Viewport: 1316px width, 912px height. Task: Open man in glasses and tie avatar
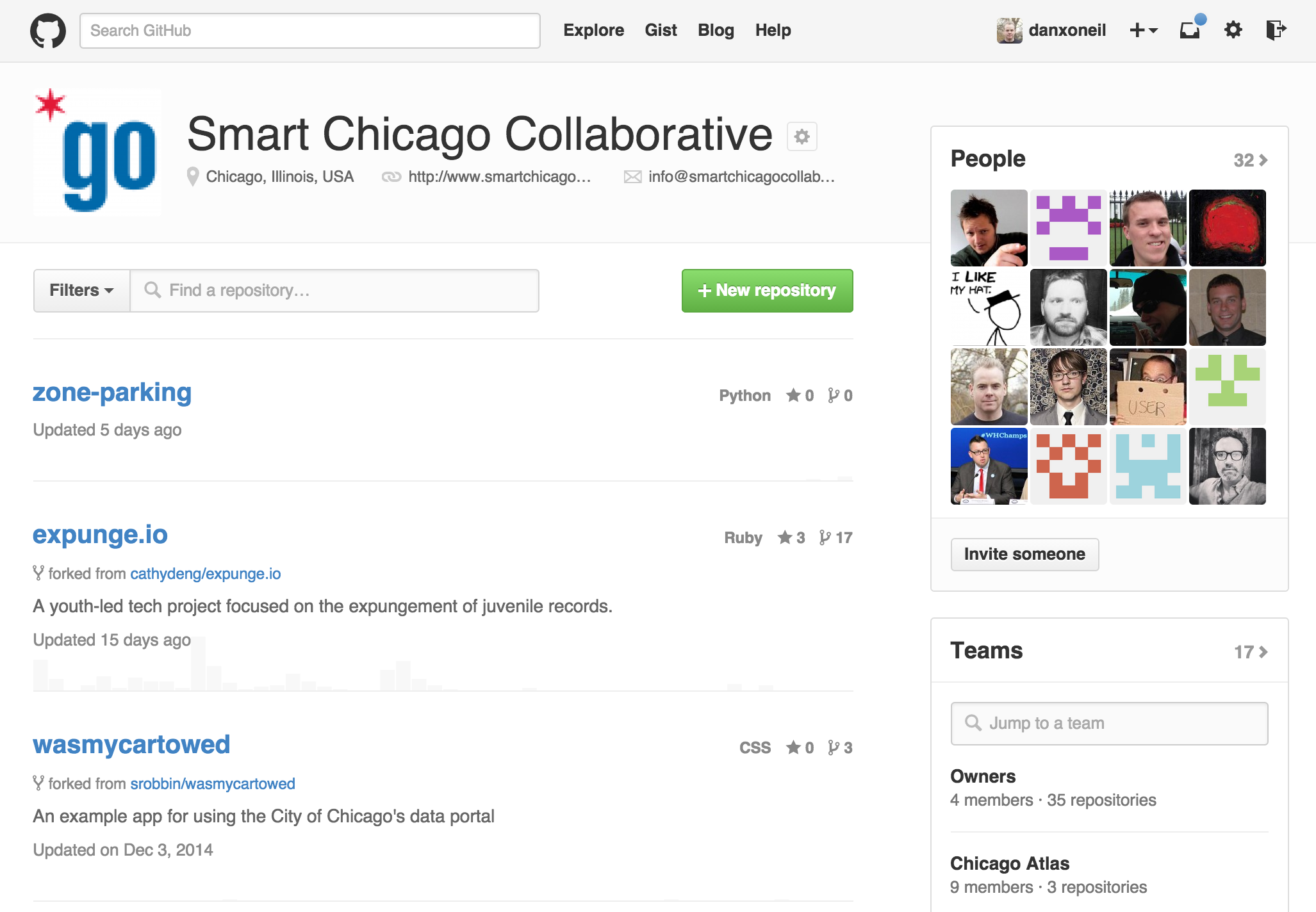click(1069, 387)
